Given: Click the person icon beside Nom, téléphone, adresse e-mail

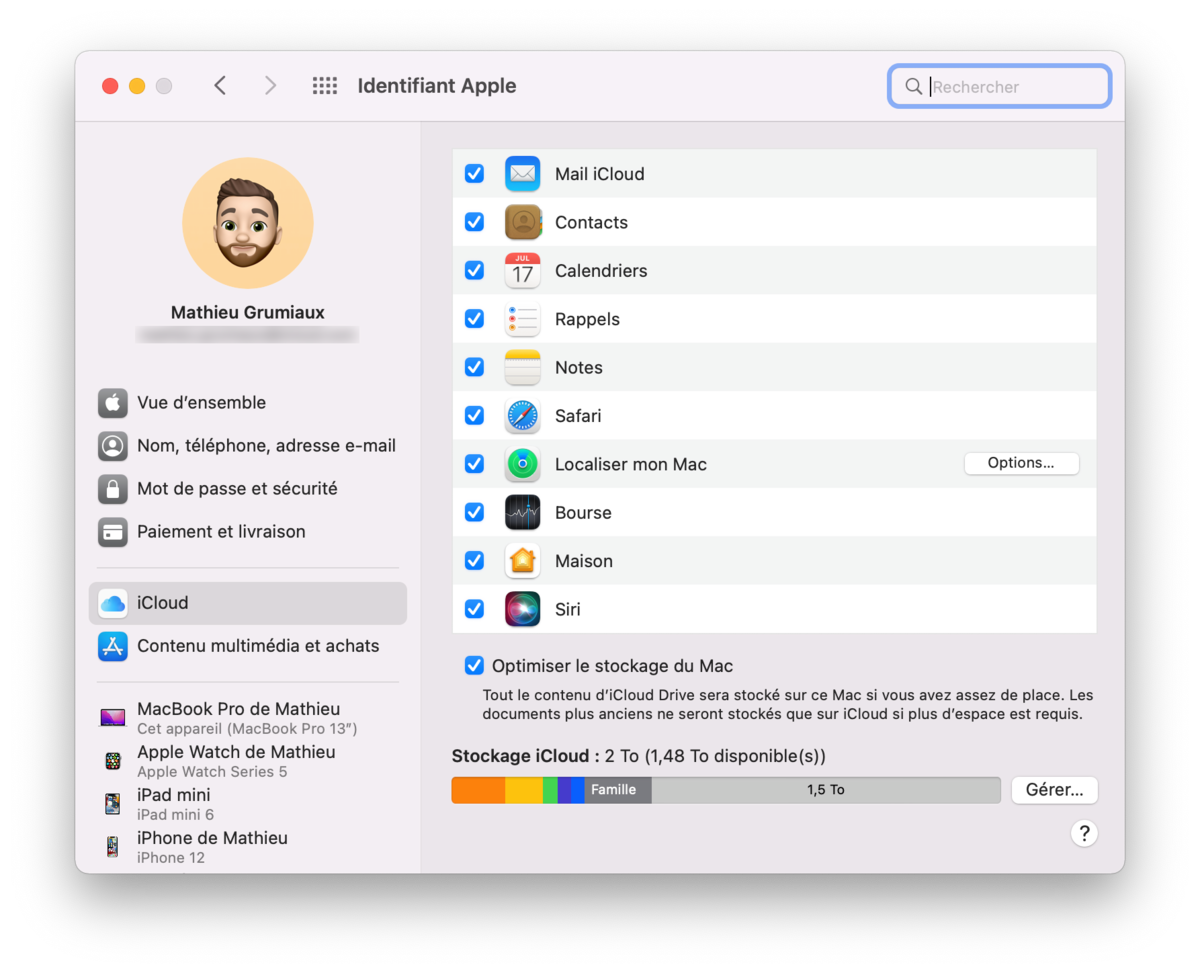Looking at the screenshot, I should point(113,446).
